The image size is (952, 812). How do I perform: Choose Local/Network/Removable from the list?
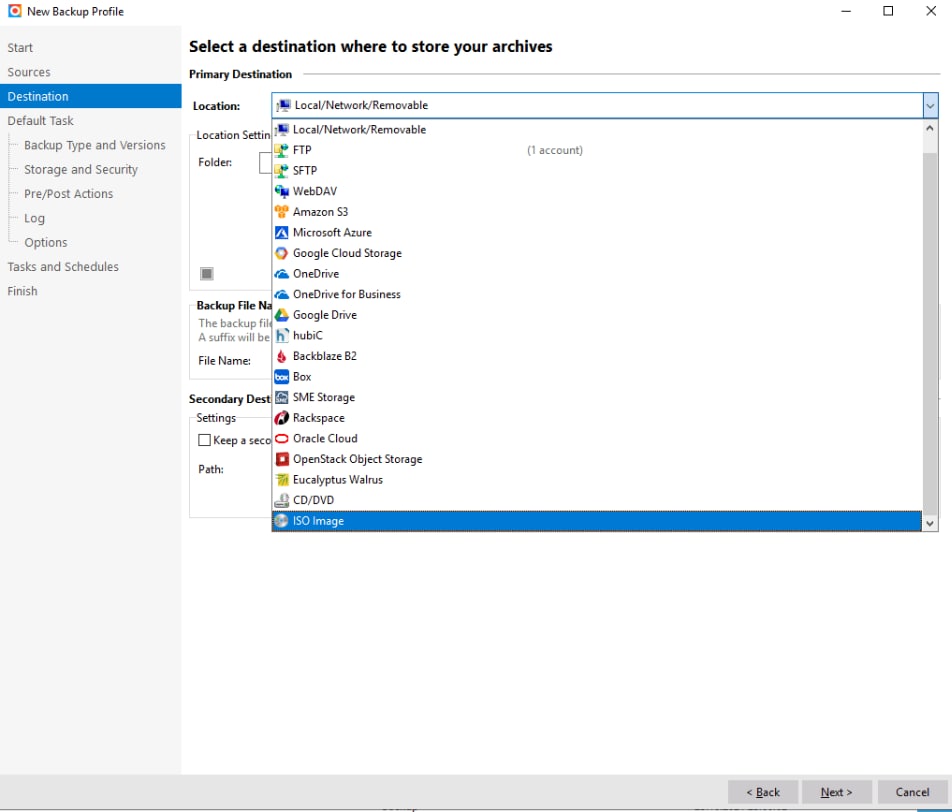pyautogui.click(x=597, y=129)
